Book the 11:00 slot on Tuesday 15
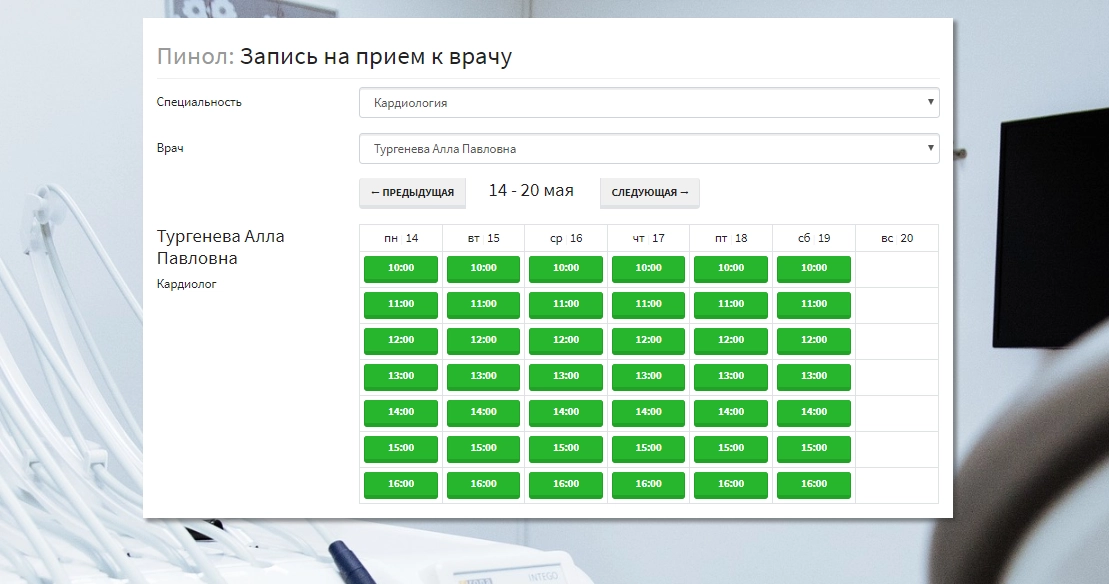Viewport: 1109px width, 584px height. click(x=483, y=304)
